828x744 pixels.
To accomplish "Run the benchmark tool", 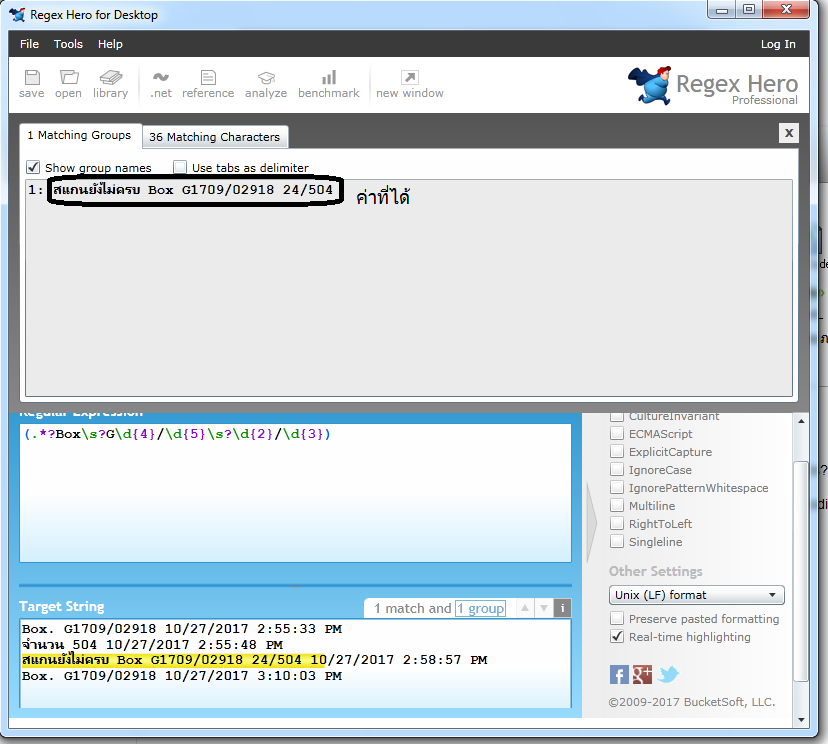I will click(x=328, y=84).
